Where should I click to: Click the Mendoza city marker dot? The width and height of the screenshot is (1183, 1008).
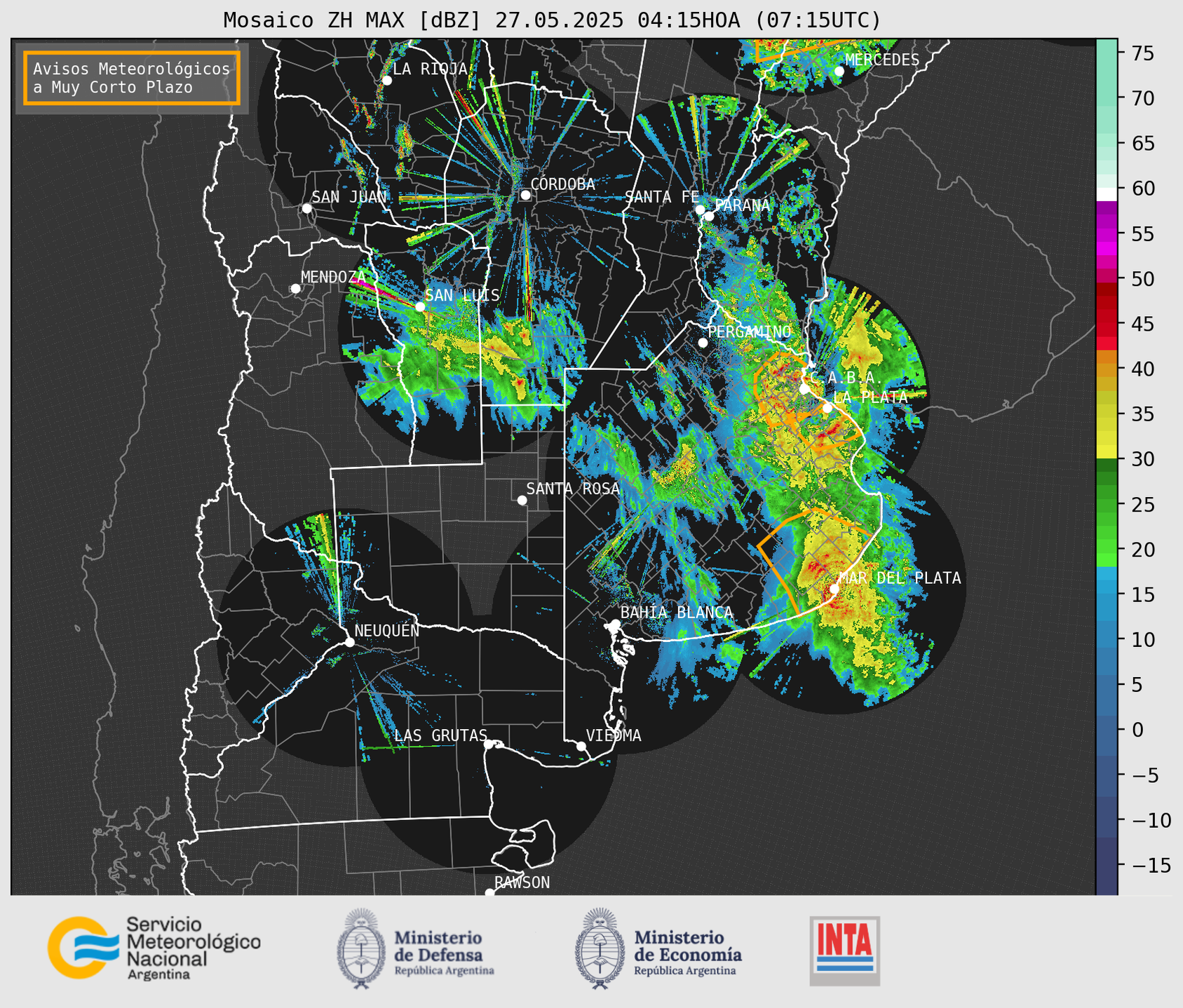295,289
